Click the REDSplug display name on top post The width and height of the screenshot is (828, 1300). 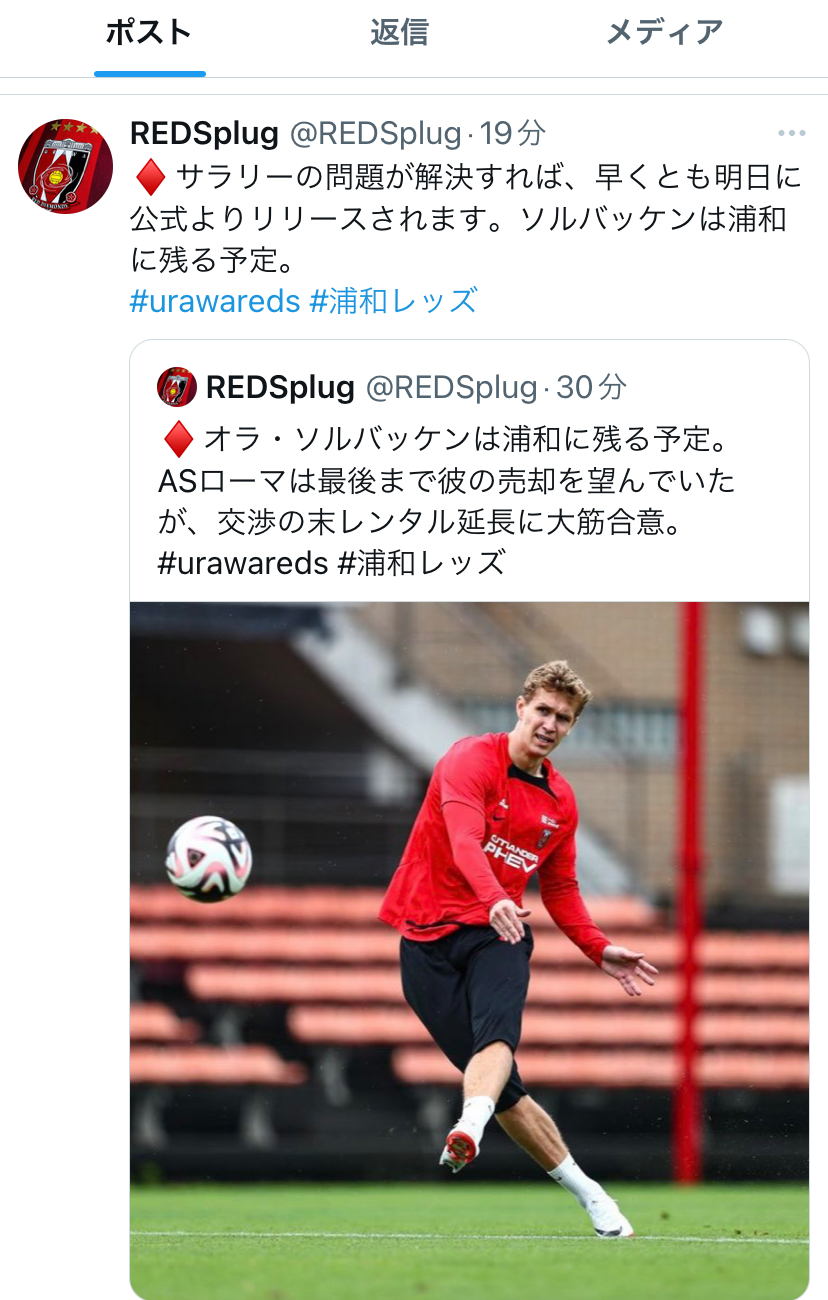[x=204, y=133]
